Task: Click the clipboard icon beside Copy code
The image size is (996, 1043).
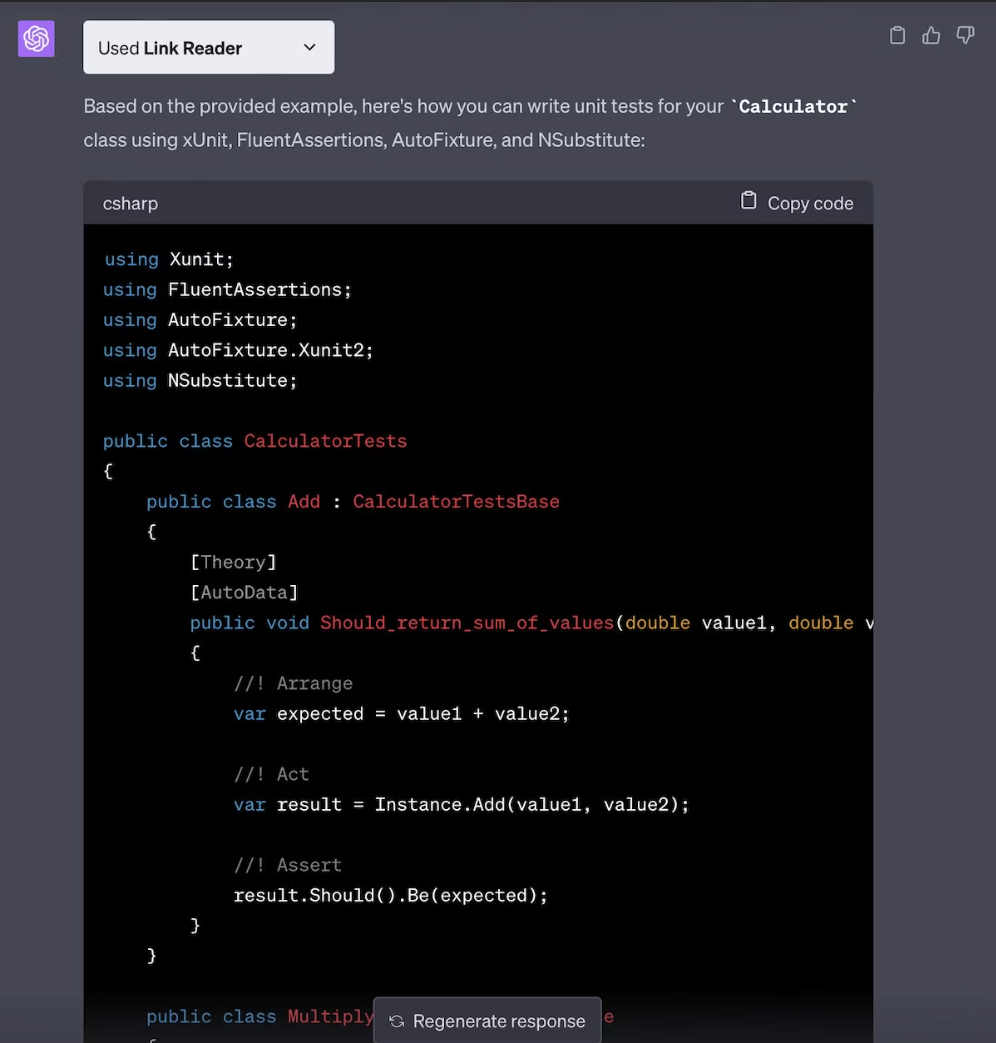Action: 748,200
